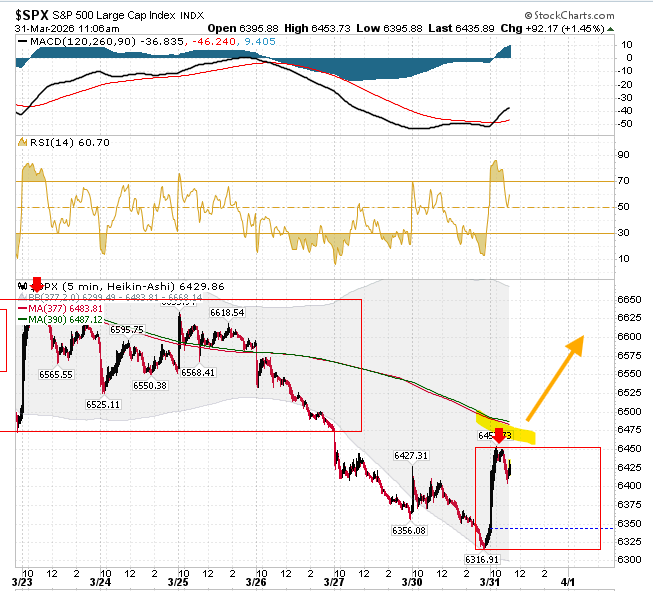Click the MACD histogram's latest positive bar
653x591 pixels.
pos(508,52)
